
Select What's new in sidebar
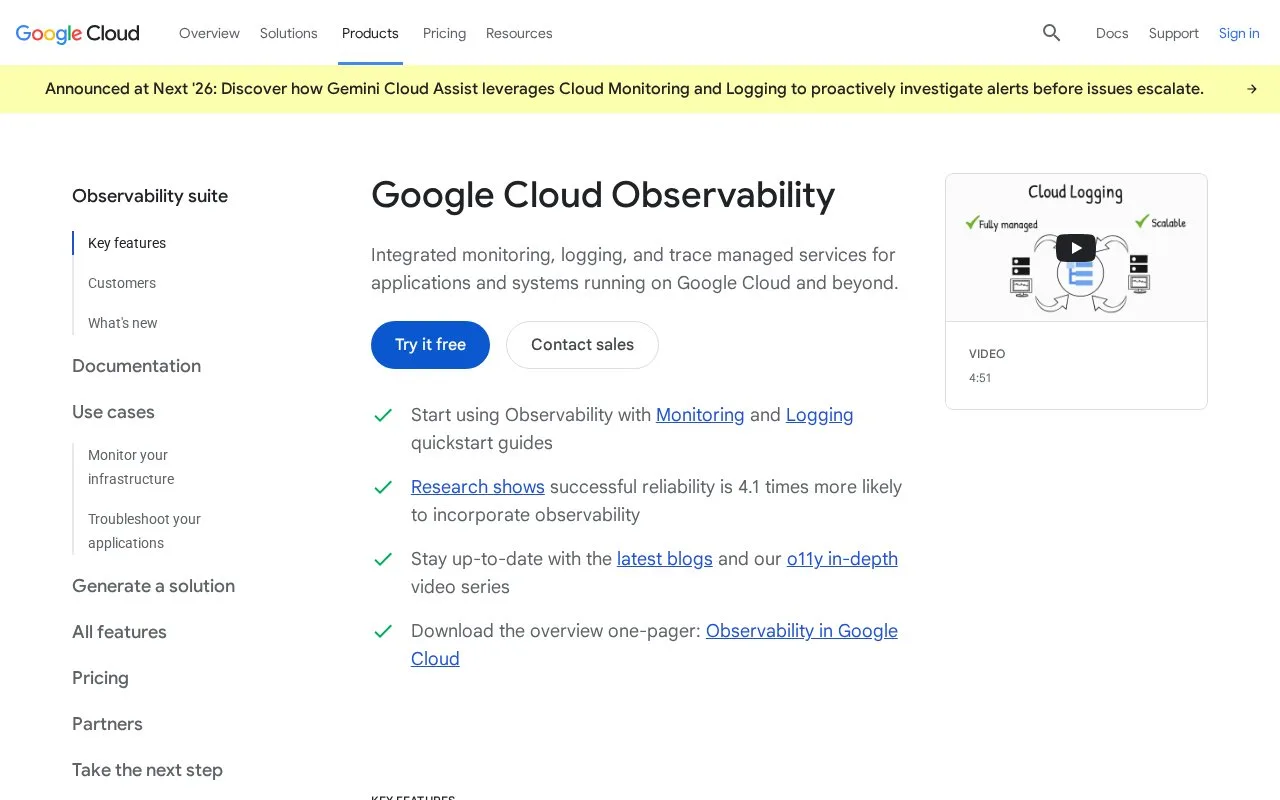(123, 323)
